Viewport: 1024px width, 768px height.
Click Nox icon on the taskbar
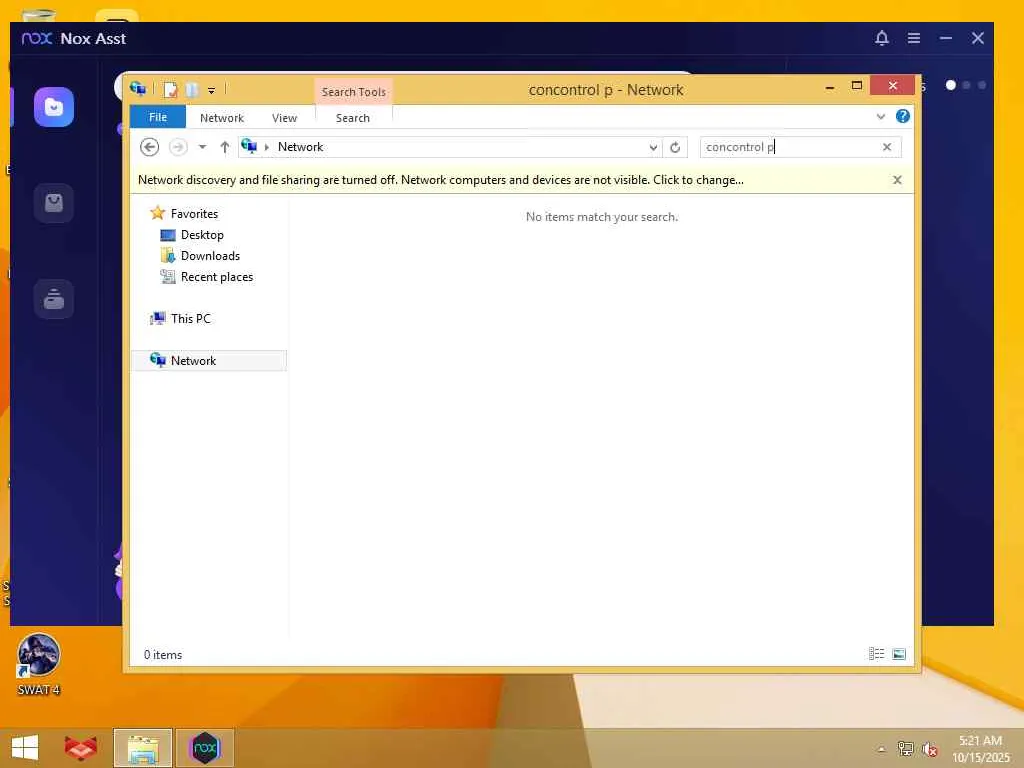(x=204, y=748)
